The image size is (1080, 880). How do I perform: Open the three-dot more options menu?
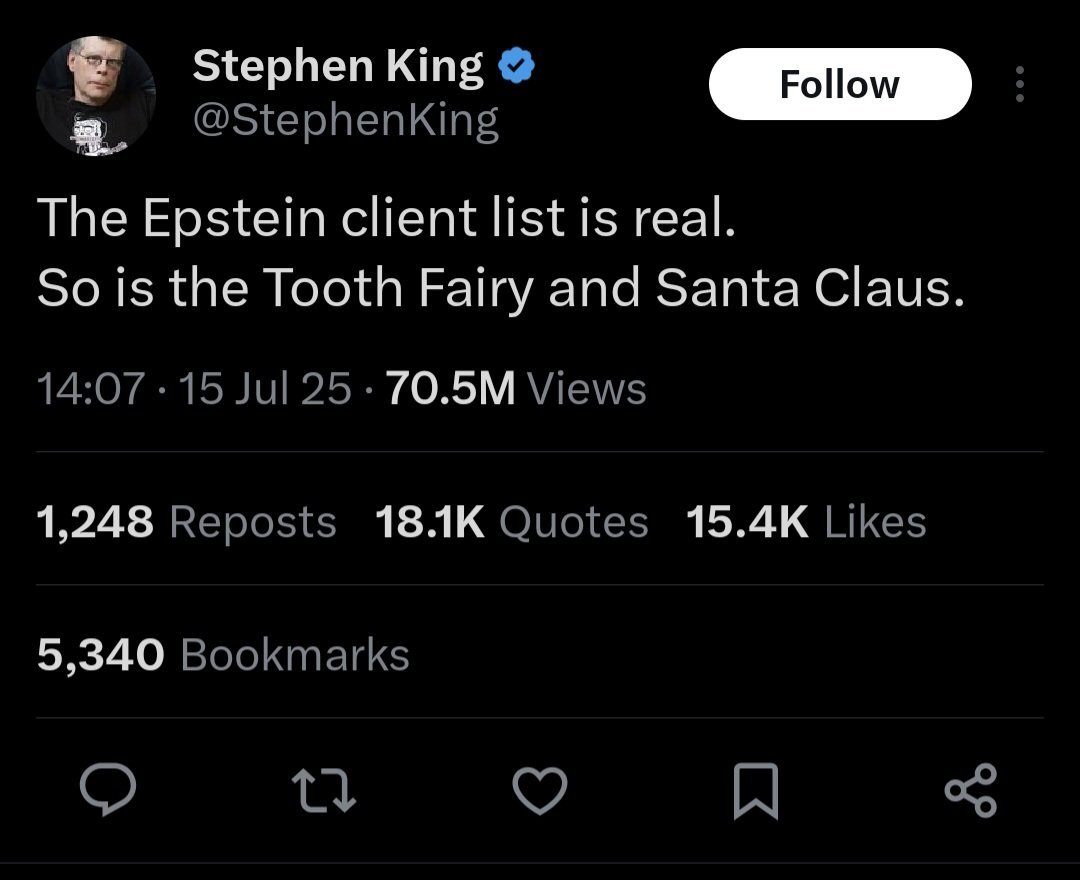[1019, 85]
